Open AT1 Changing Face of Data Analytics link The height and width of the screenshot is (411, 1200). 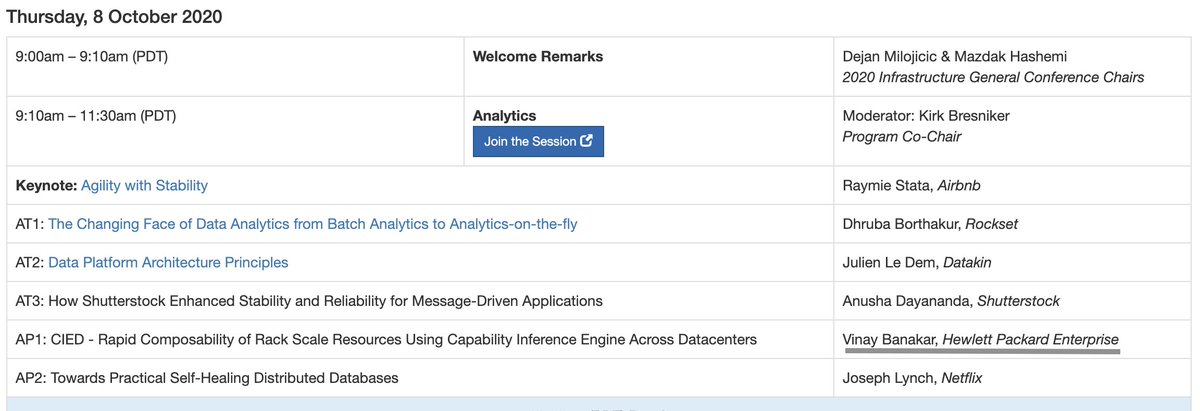click(x=313, y=224)
